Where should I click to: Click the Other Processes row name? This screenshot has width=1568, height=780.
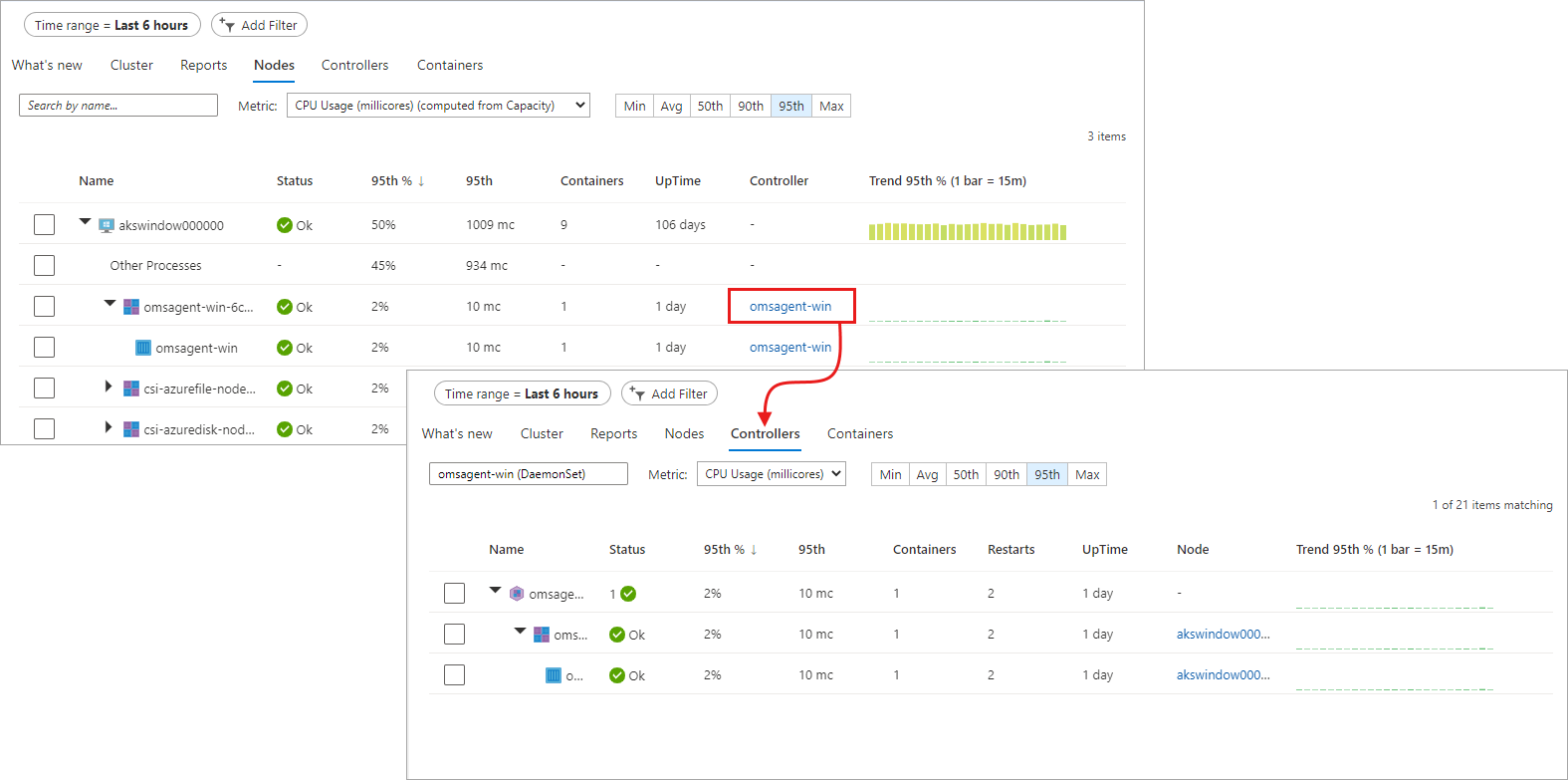(156, 266)
